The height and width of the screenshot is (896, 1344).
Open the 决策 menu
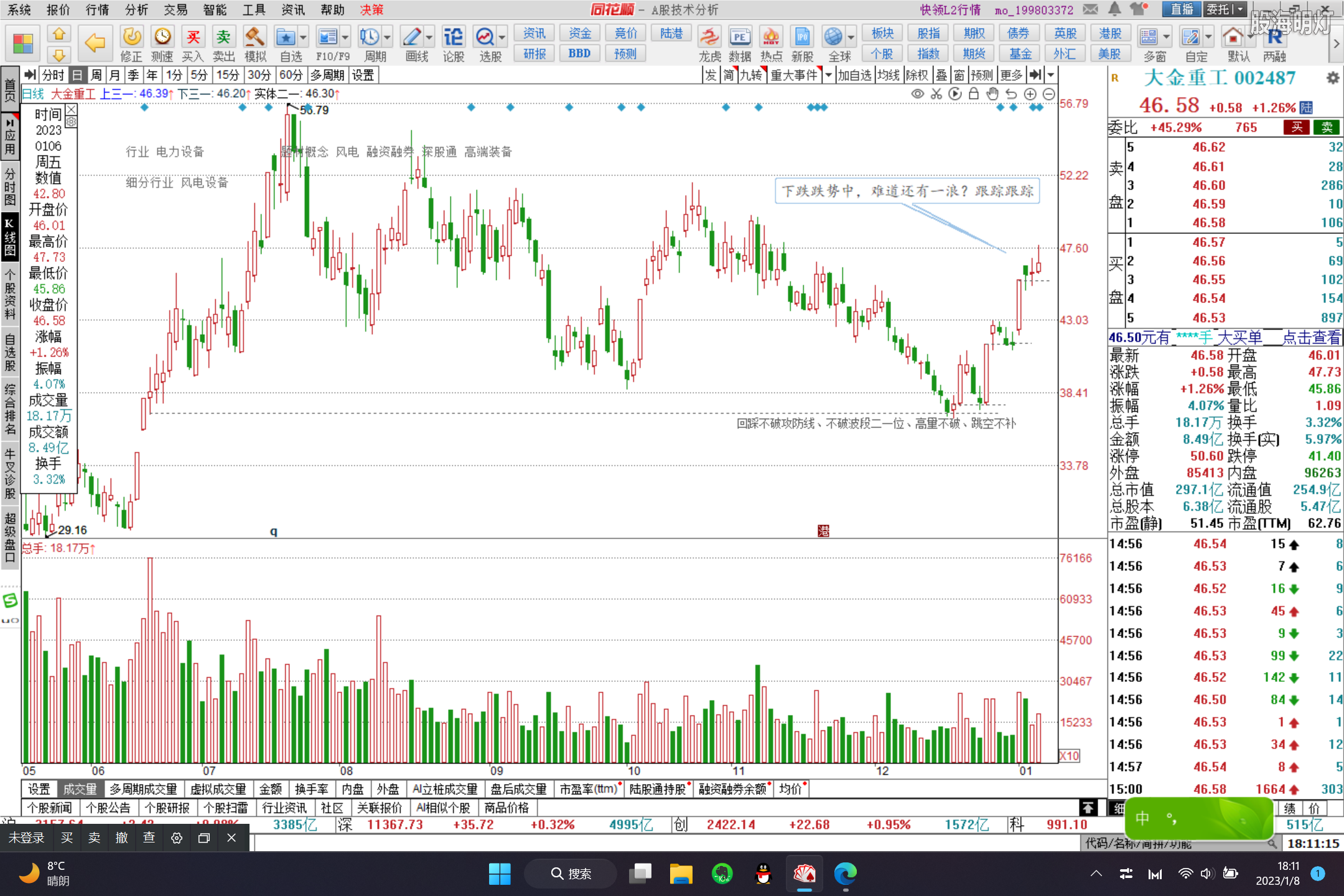pyautogui.click(x=371, y=9)
